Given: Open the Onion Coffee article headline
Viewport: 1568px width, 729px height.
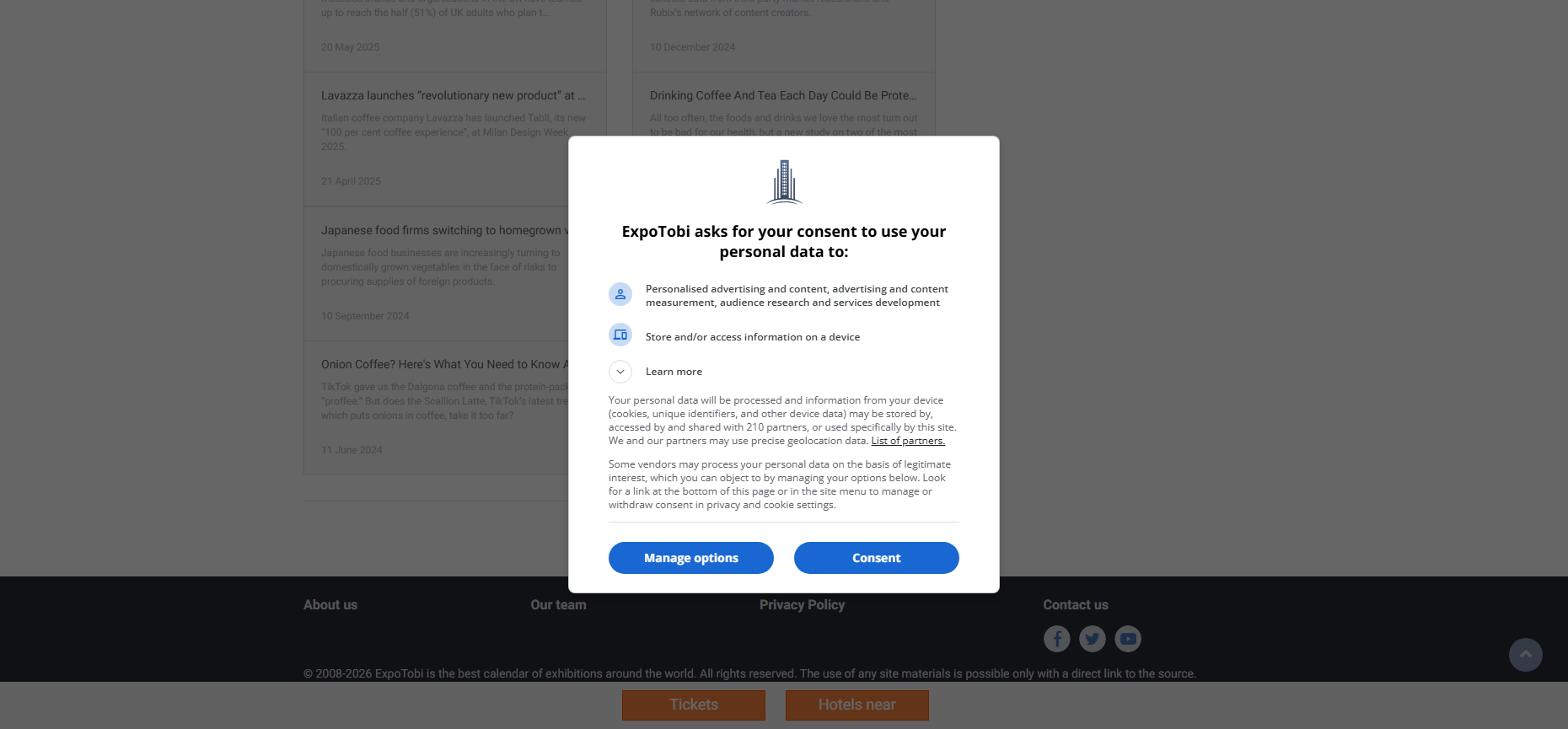Looking at the screenshot, I should (445, 365).
